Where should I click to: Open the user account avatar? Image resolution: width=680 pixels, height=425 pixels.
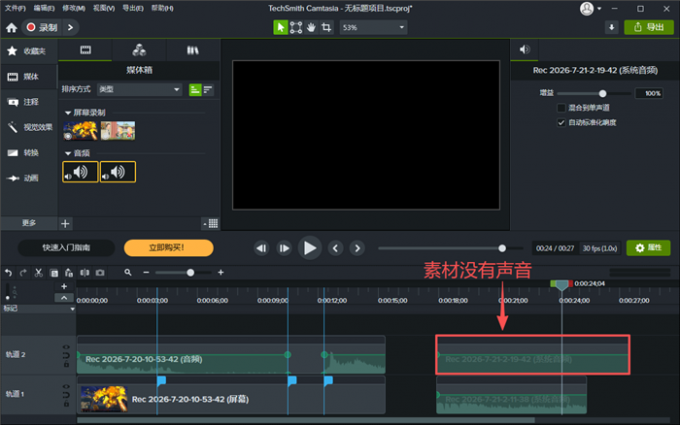click(586, 8)
